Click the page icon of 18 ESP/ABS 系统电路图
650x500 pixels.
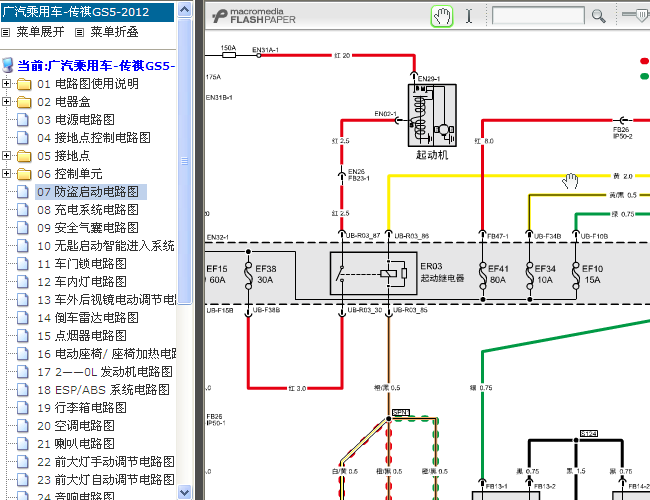coord(23,390)
